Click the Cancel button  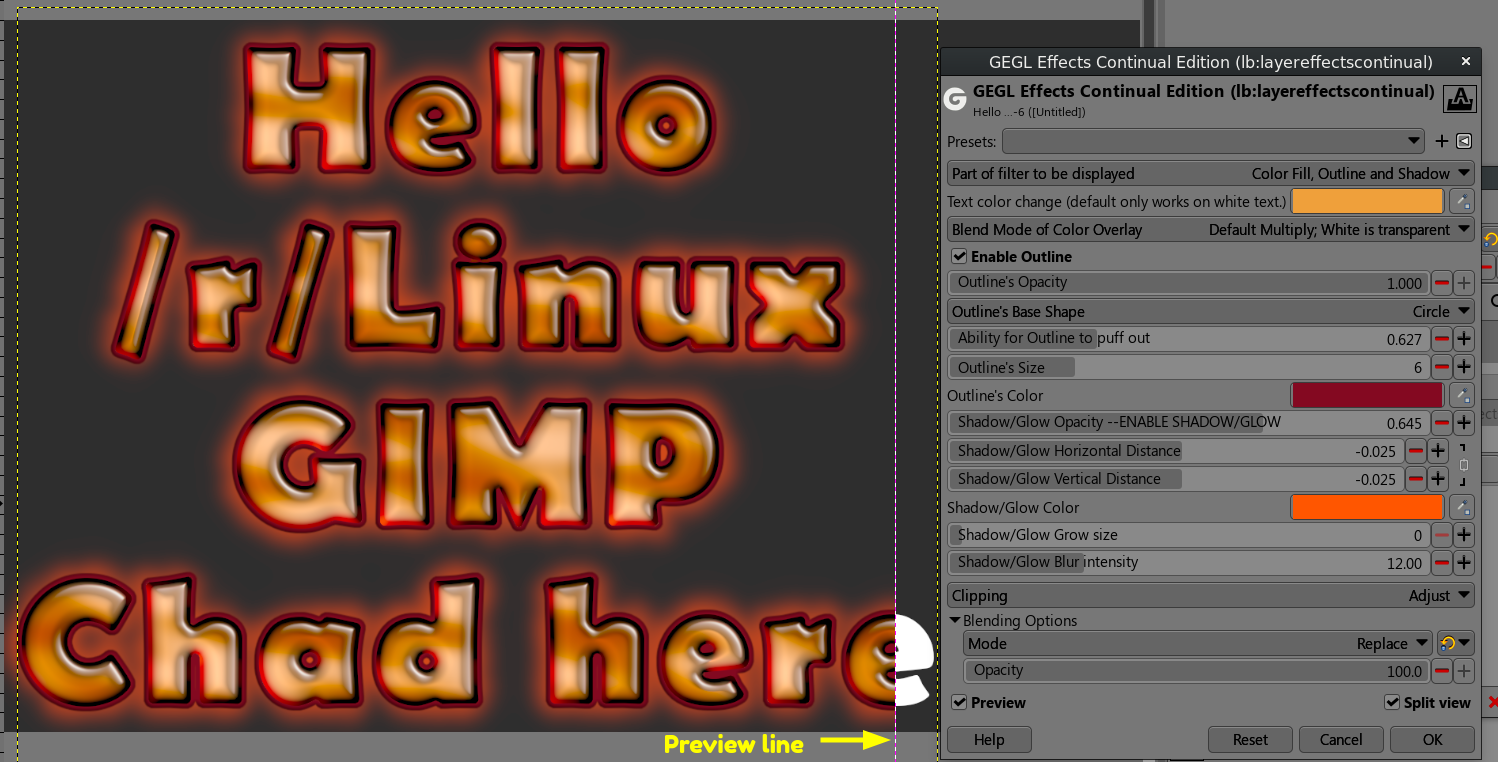(x=1341, y=740)
